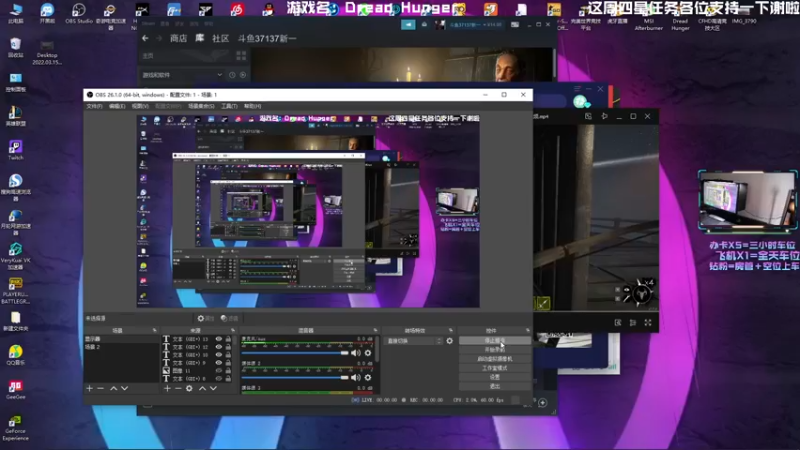Click the pin icon in video player title bar
This screenshot has height=450, width=800.
pyautogui.click(x=605, y=116)
